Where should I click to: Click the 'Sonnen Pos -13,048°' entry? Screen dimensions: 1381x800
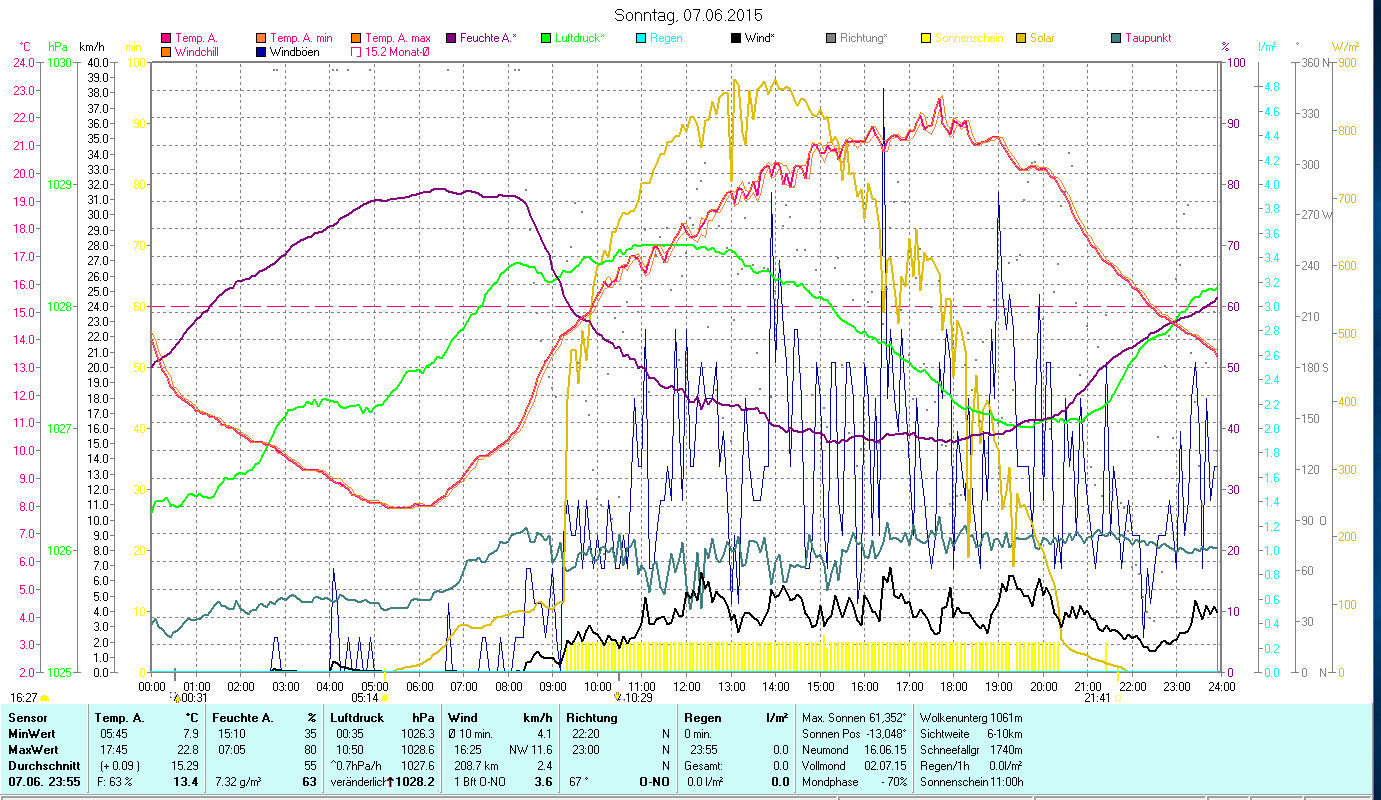pyautogui.click(x=854, y=733)
